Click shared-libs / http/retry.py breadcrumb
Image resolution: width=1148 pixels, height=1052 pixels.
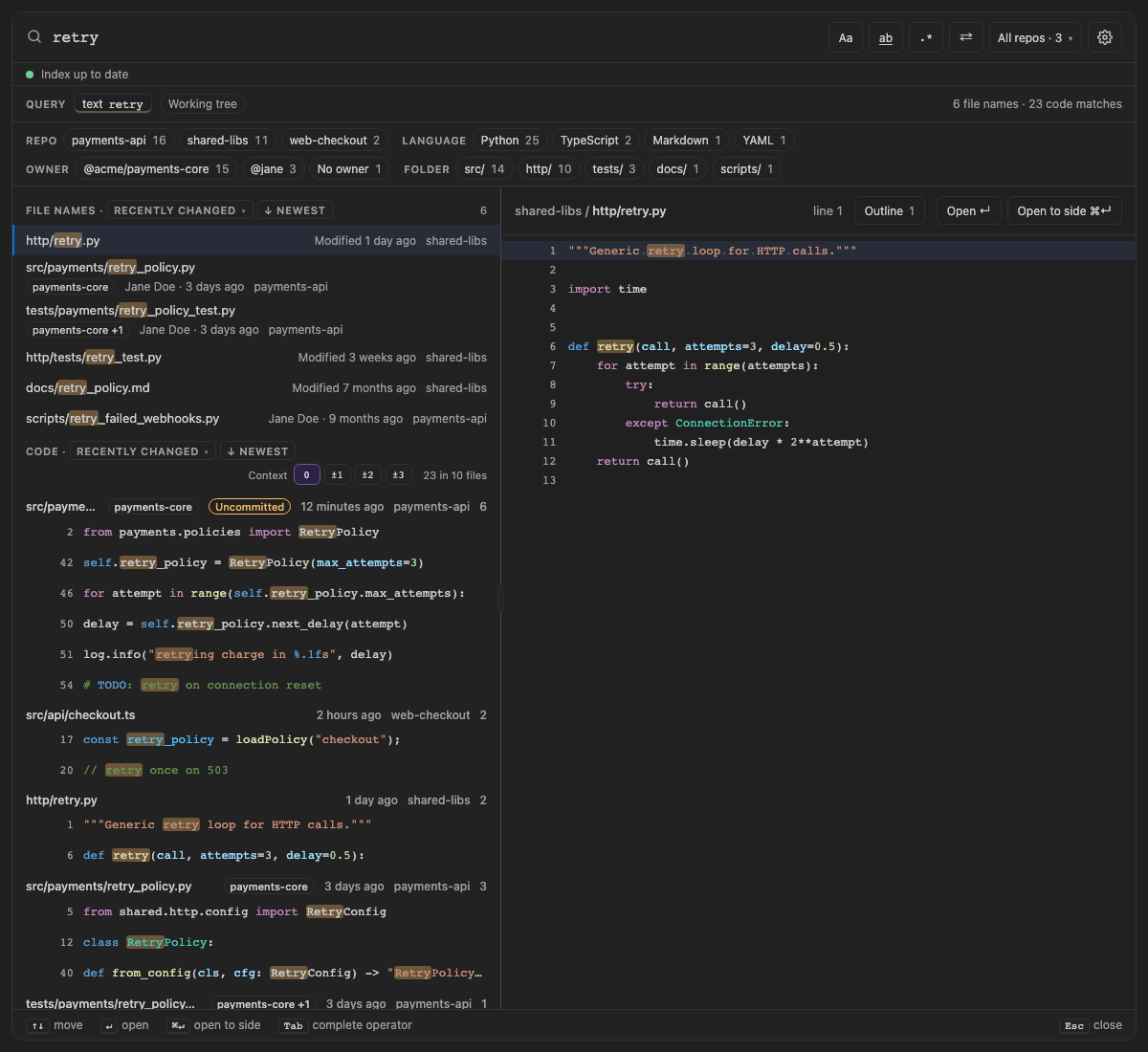pos(590,211)
